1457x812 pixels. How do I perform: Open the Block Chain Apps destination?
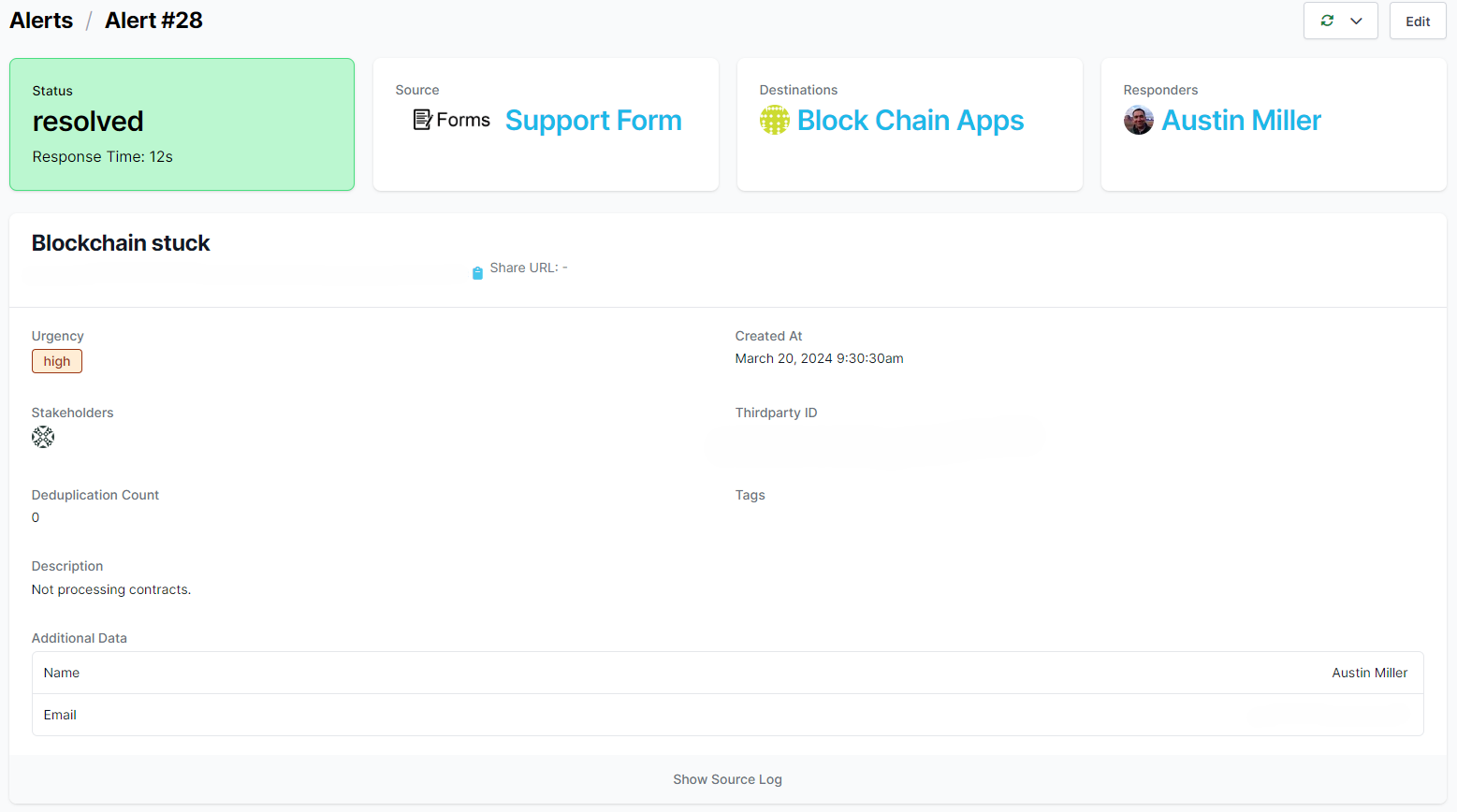(910, 121)
